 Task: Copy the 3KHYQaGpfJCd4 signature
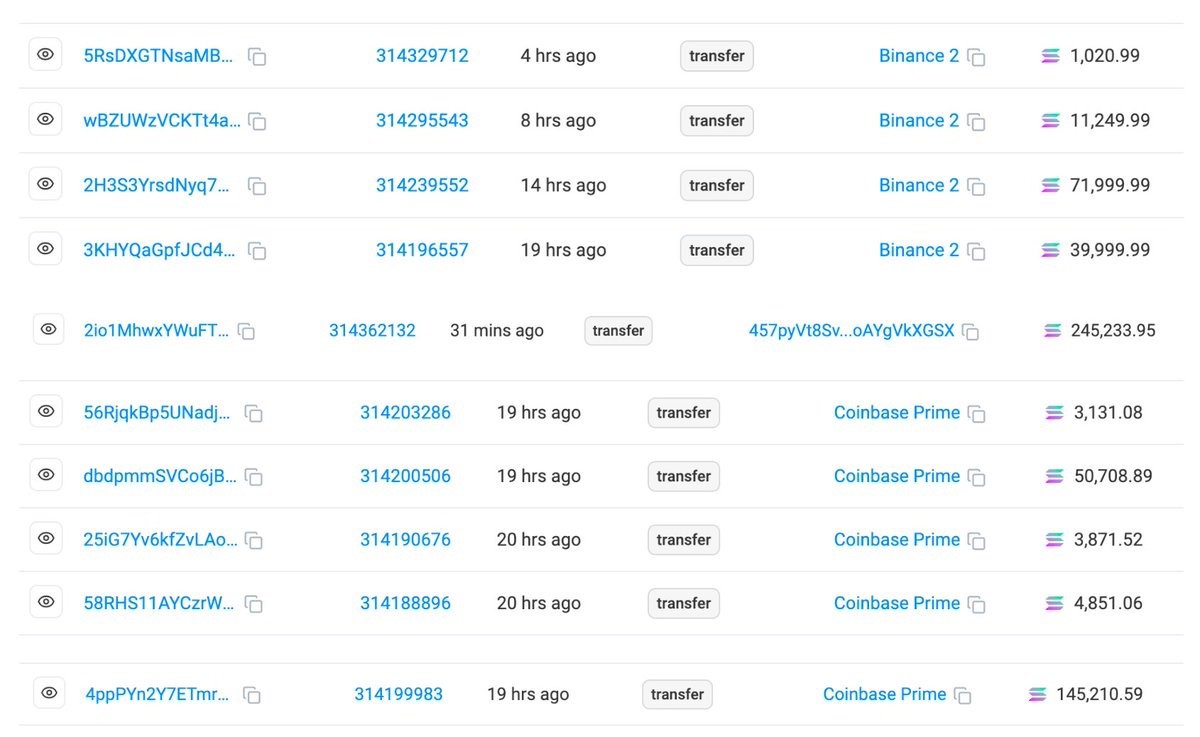coord(257,251)
